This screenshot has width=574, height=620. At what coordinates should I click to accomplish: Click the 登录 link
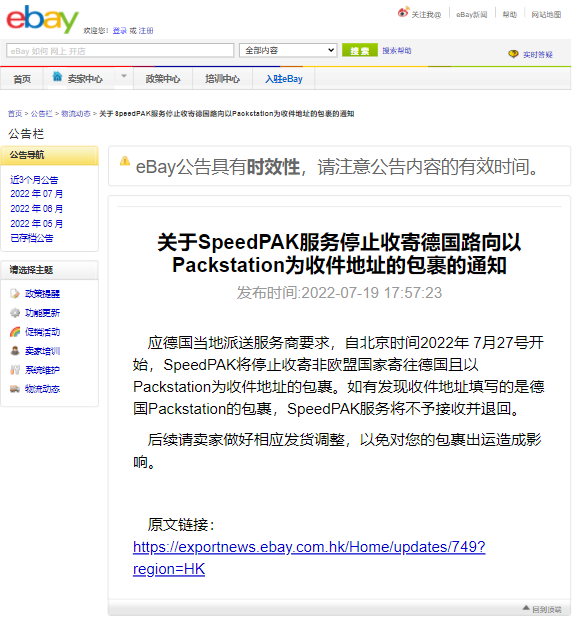pyautogui.click(x=119, y=31)
